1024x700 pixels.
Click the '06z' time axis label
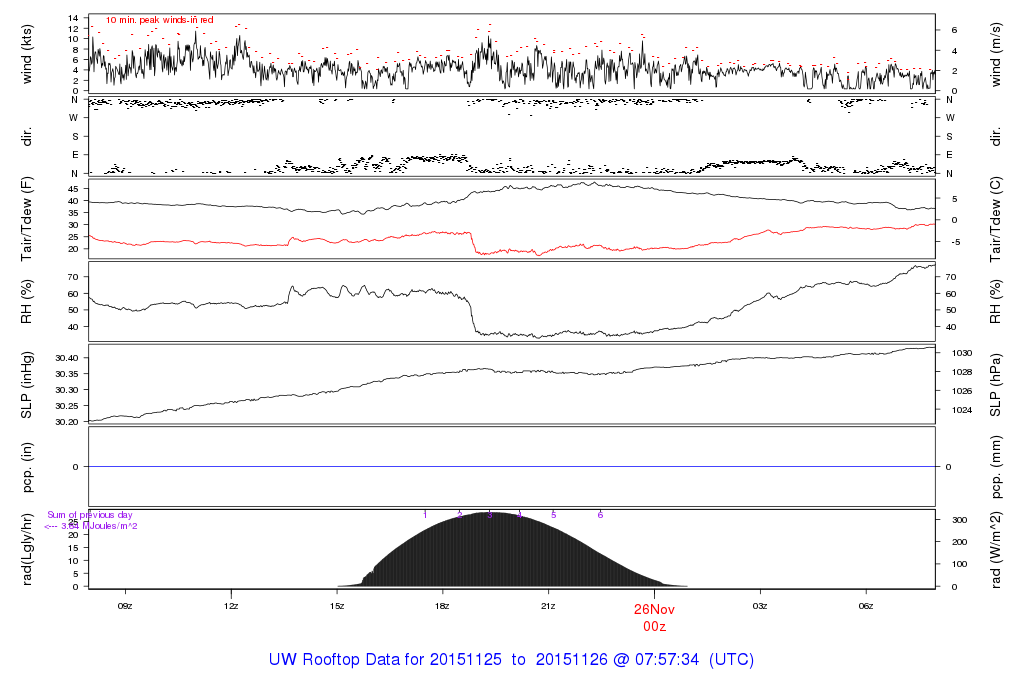coord(865,606)
